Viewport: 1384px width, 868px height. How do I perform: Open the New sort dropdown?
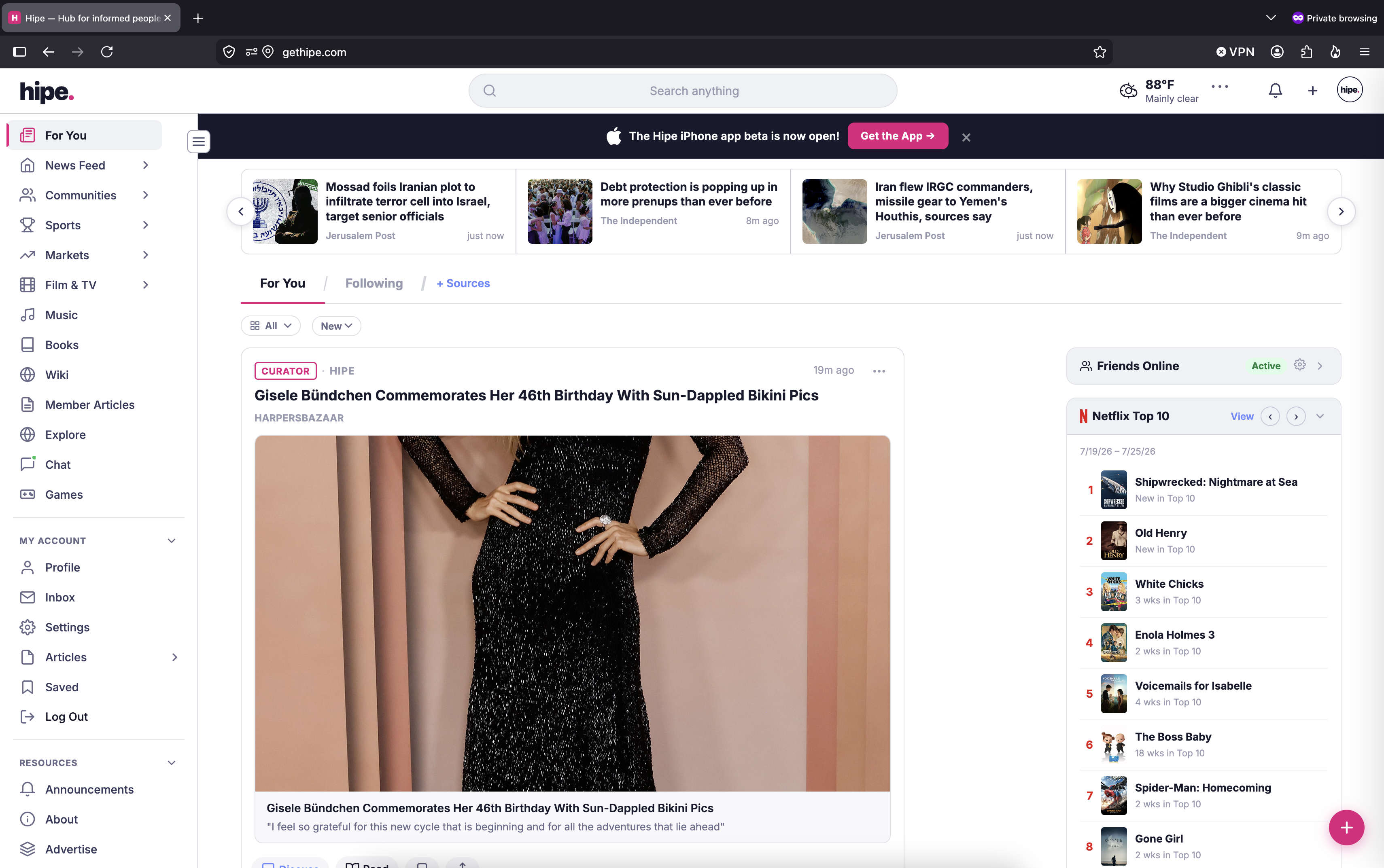[337, 326]
